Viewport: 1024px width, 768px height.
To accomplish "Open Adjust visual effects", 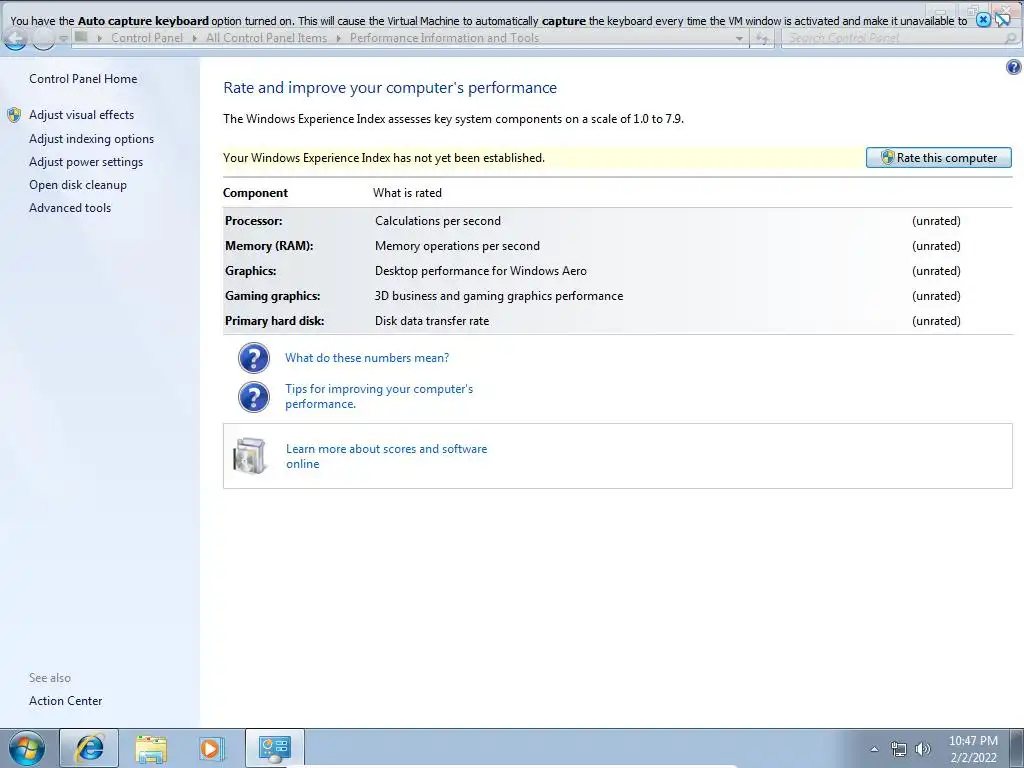I will (82, 115).
